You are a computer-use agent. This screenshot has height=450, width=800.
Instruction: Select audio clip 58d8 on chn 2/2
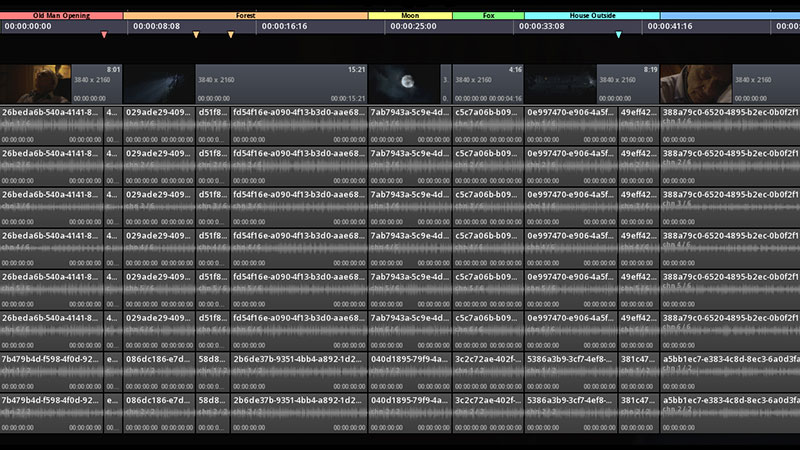coord(213,414)
